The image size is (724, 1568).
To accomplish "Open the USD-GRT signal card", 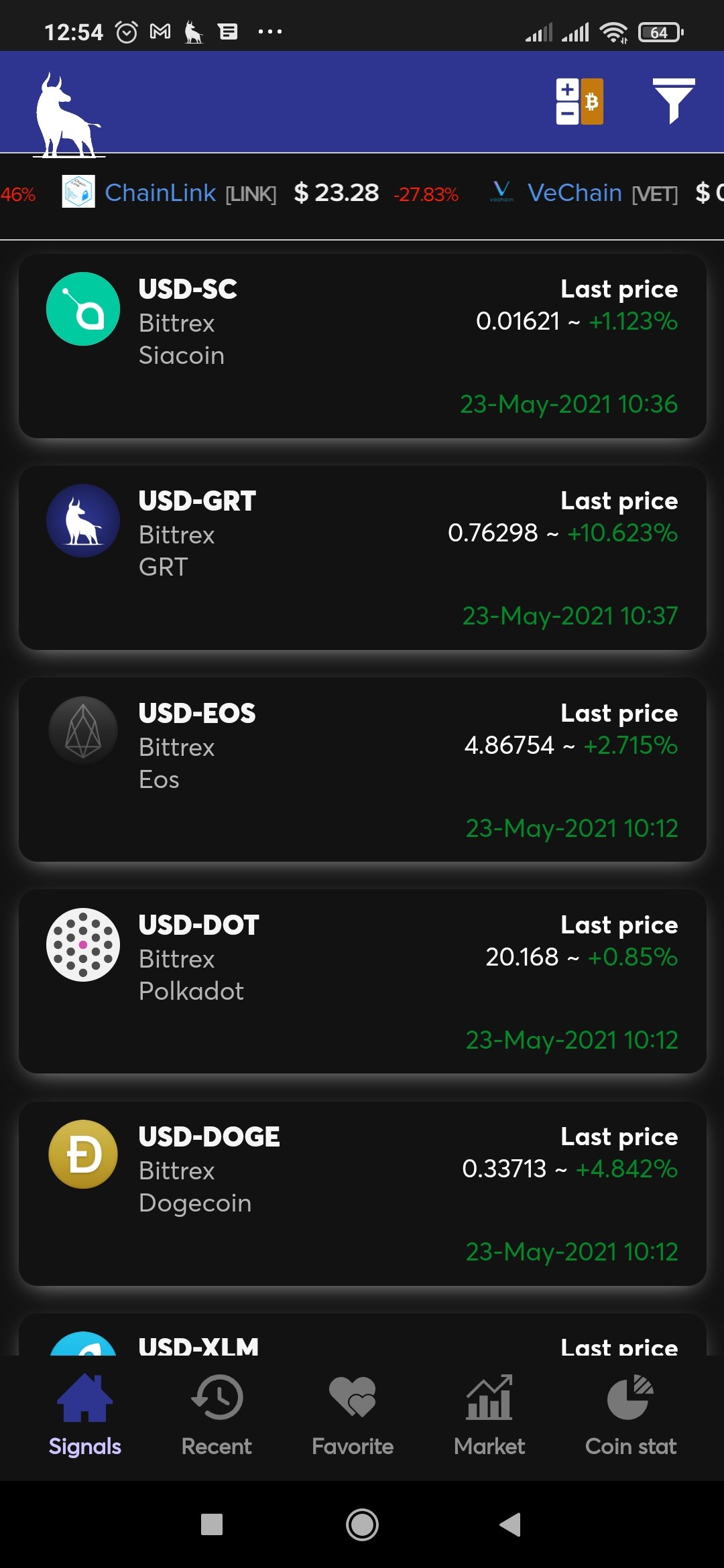I will 362,558.
